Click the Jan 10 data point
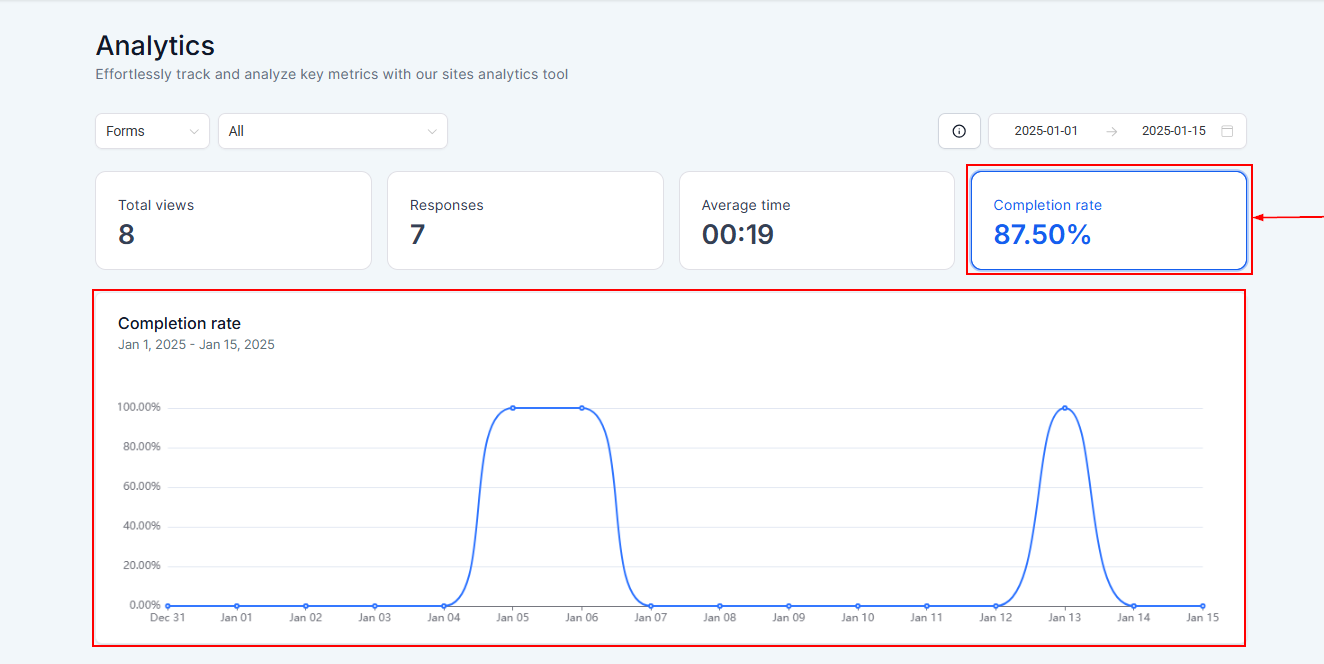1324x664 pixels. pyautogui.click(x=858, y=606)
